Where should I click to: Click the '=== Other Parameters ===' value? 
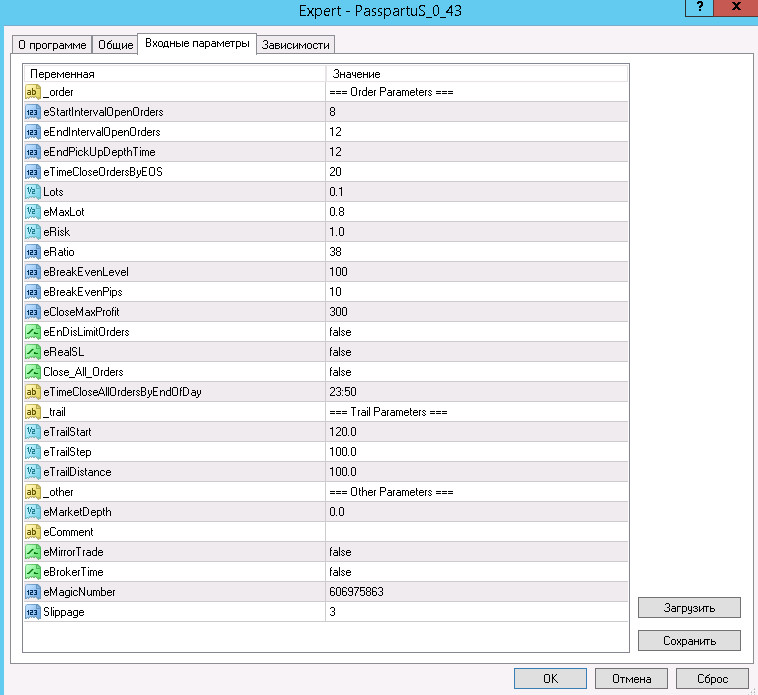[391, 492]
